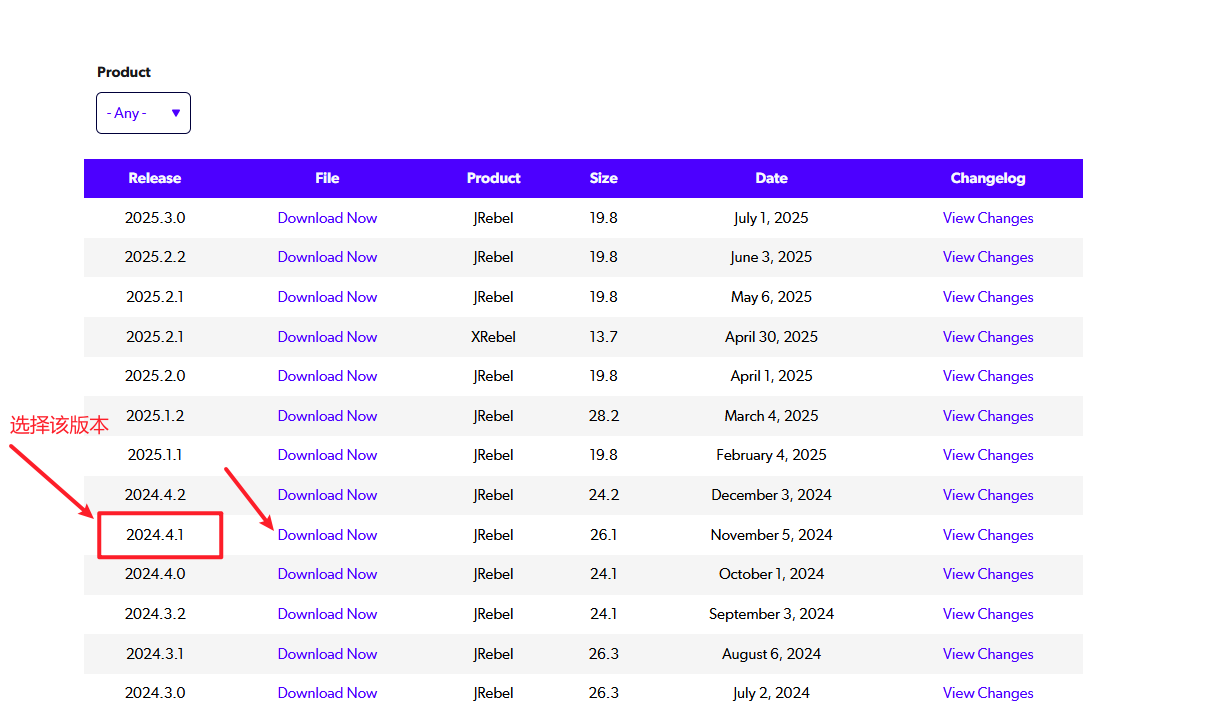Viewport: 1217px width, 712px height.
Task: Click the date July 1, 2025
Action: coord(772,218)
